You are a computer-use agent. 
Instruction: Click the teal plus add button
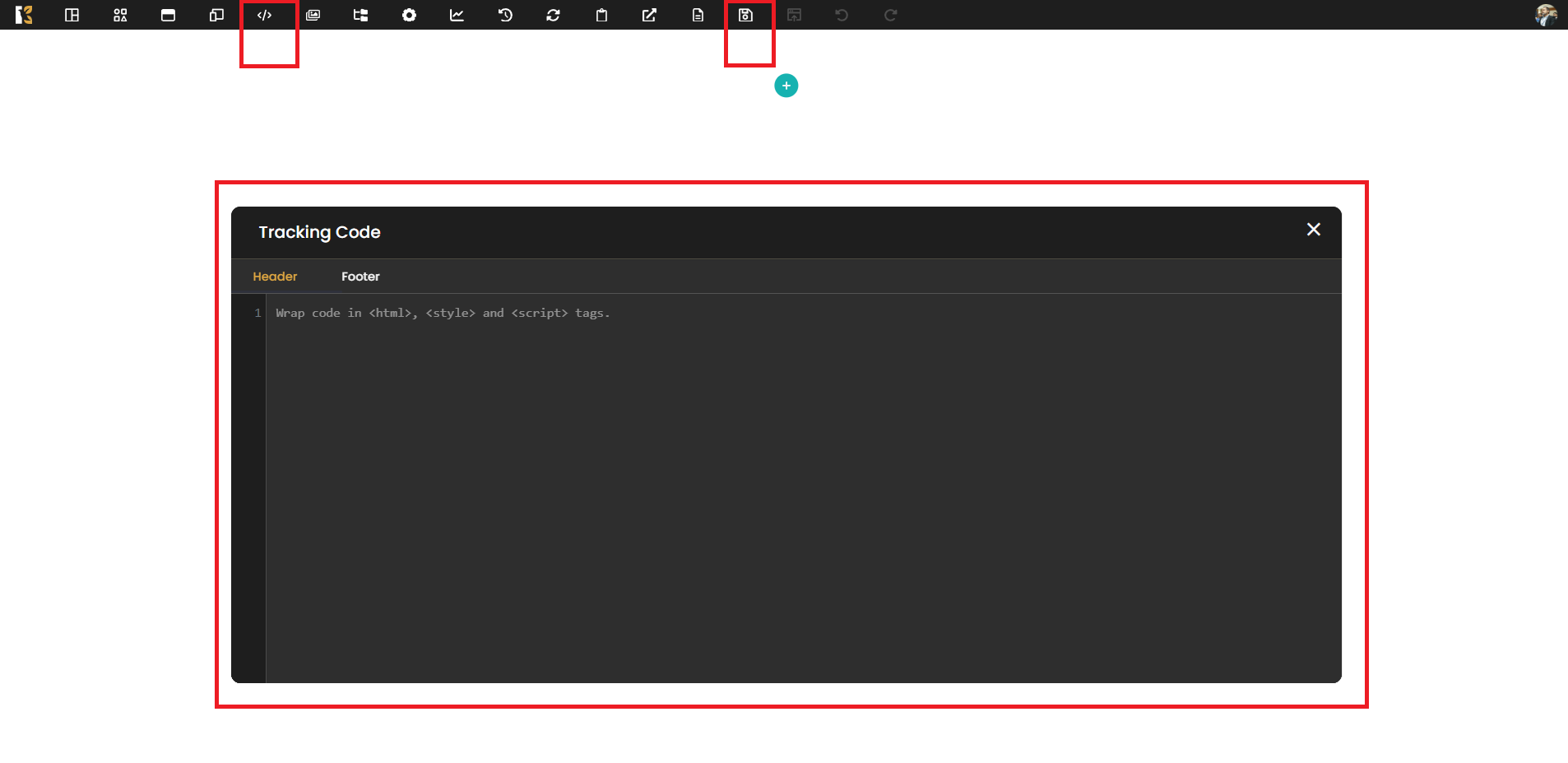tap(786, 86)
